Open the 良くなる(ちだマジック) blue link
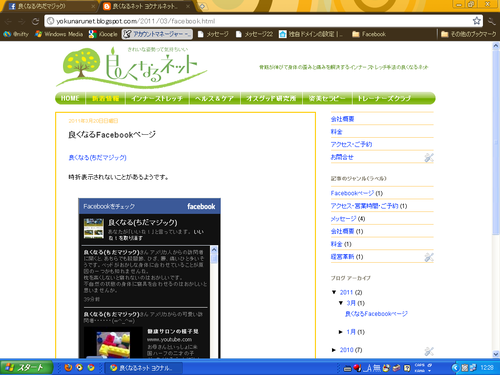This screenshot has width=500, height=375. click(97, 157)
